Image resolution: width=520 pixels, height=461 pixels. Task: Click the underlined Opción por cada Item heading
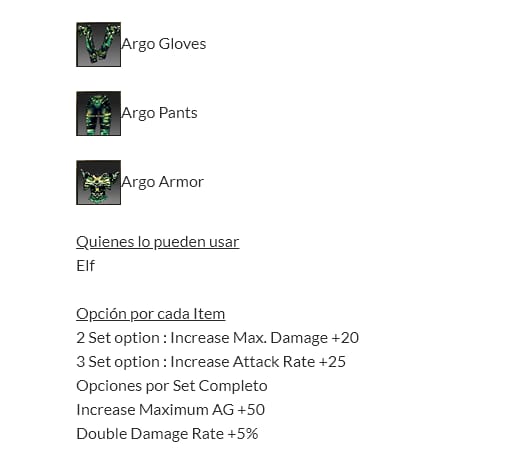pos(151,314)
